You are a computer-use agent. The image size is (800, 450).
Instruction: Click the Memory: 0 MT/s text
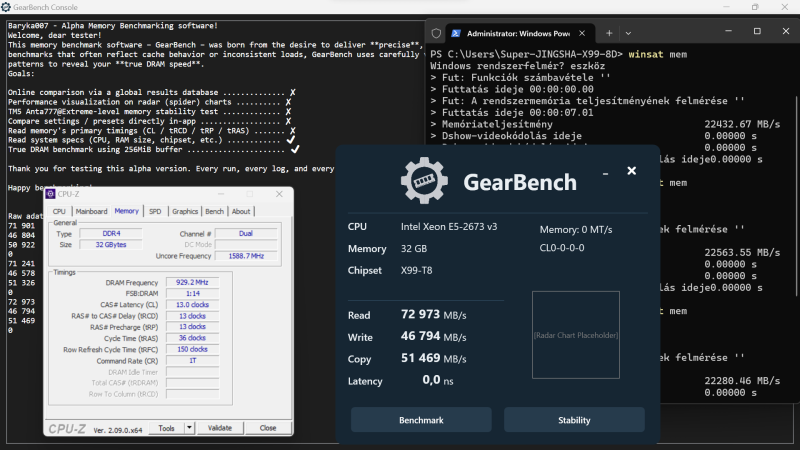(576, 230)
